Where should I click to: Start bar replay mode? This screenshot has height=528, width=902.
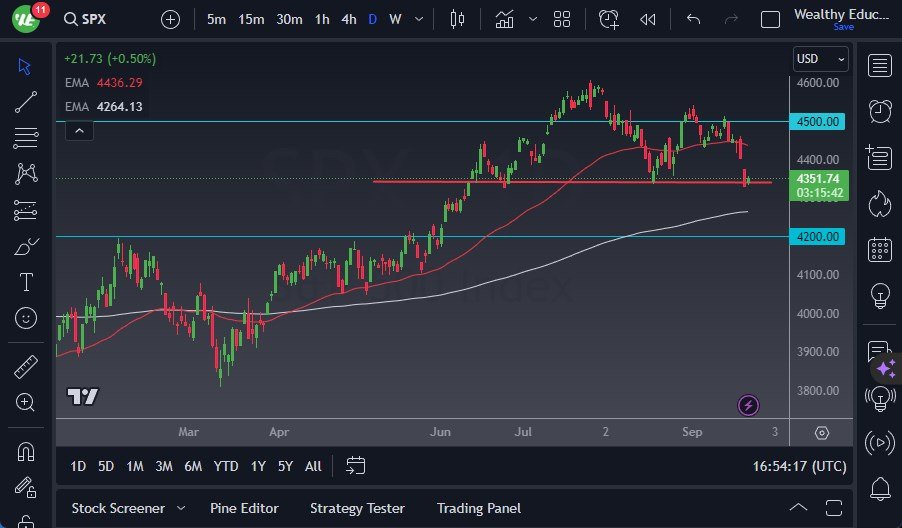pyautogui.click(x=648, y=19)
